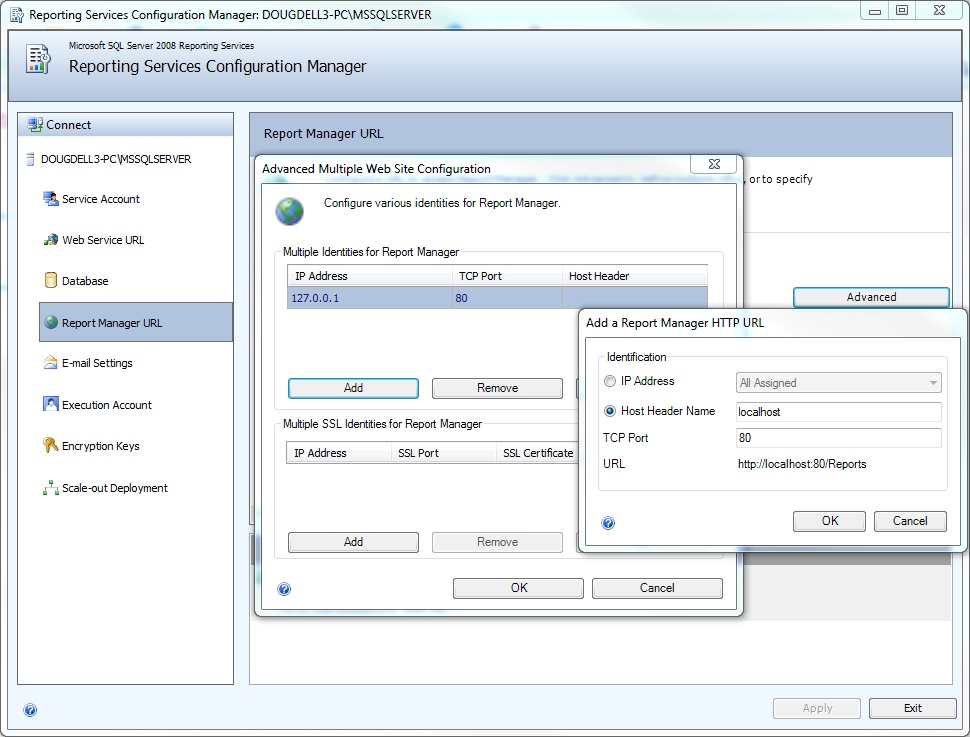
Task: Click Cancel in Advanced Multiple Web Site Configuration
Action: [657, 588]
